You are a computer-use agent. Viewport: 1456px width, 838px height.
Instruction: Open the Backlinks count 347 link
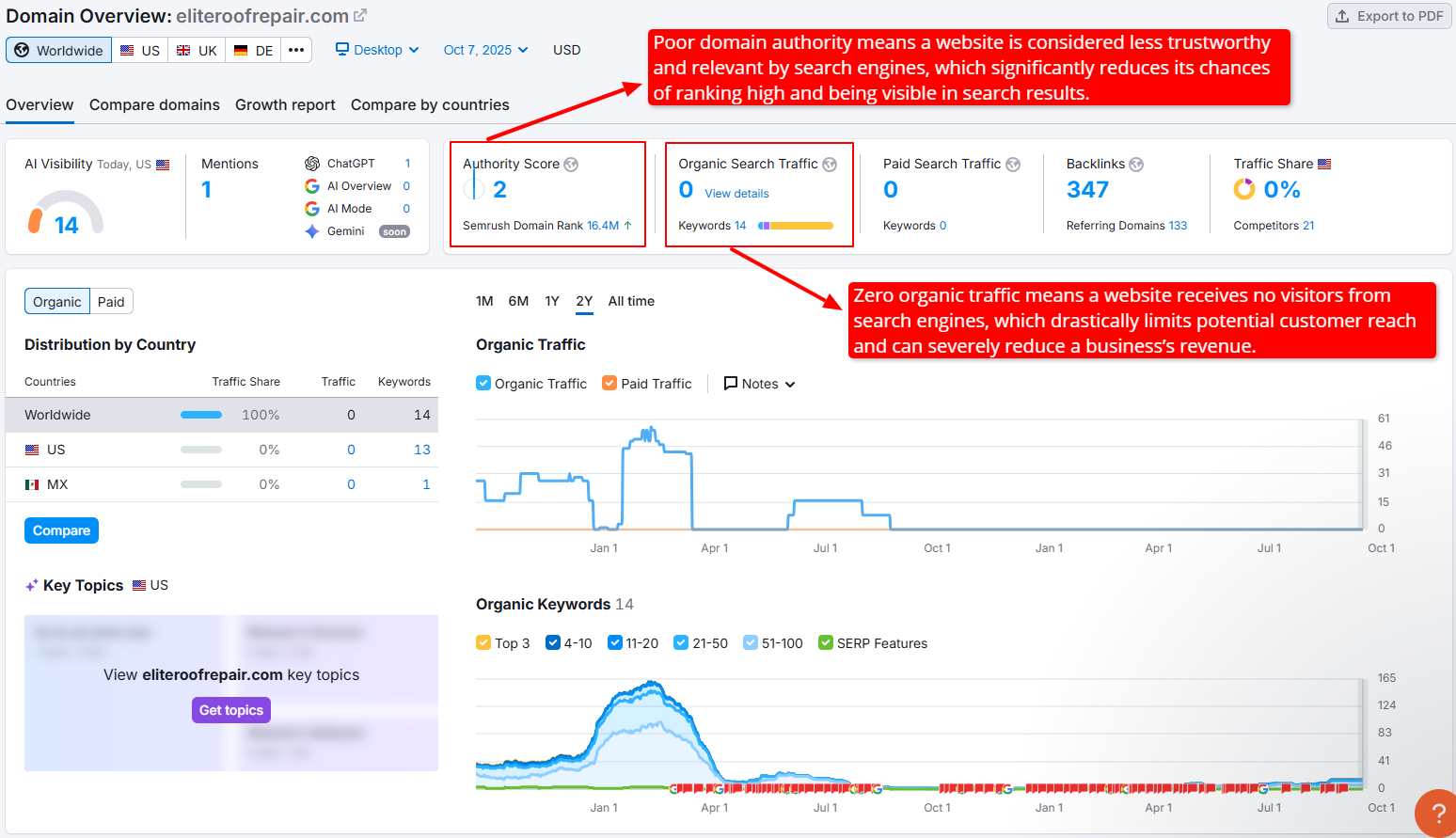(x=1087, y=190)
